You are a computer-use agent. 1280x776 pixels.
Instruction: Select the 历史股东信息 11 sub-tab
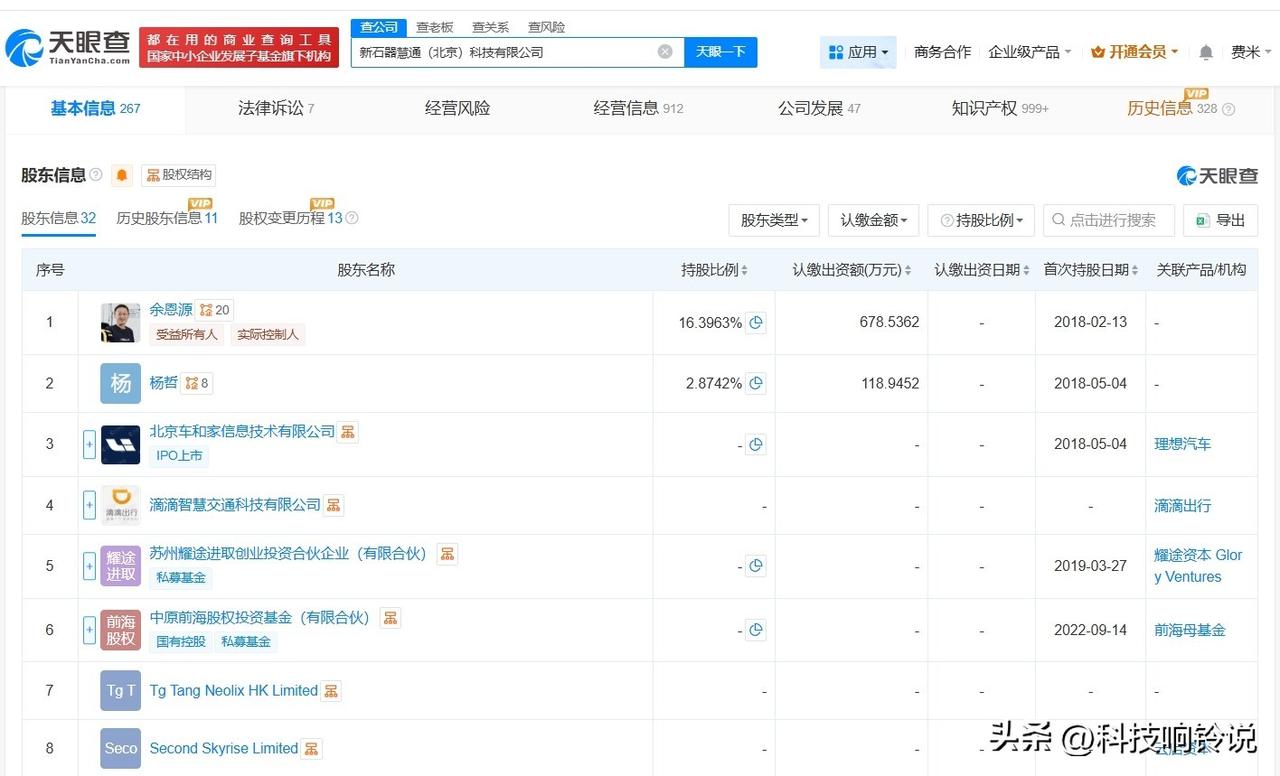pyautogui.click(x=167, y=218)
